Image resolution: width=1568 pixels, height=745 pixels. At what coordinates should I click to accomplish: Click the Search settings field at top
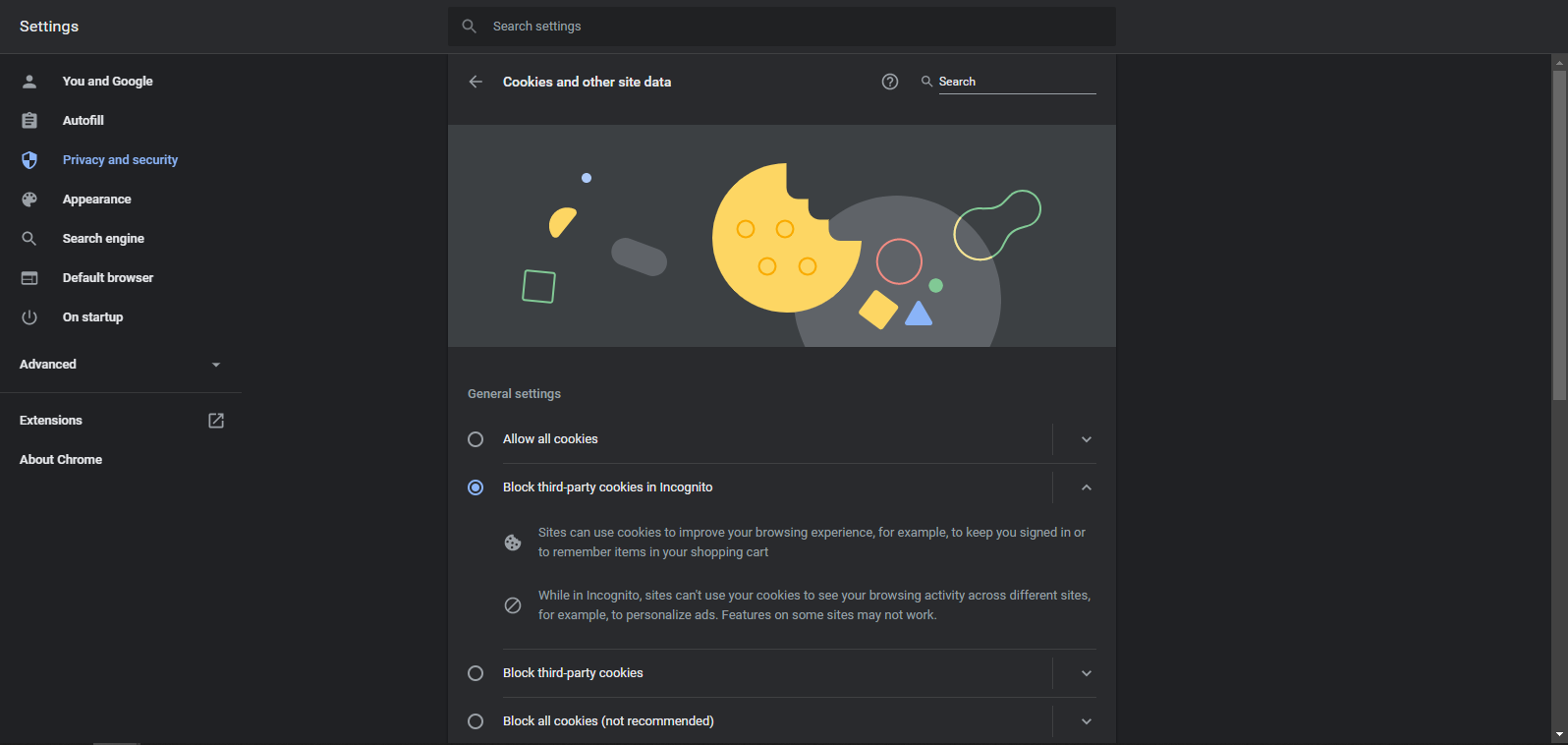(x=782, y=27)
